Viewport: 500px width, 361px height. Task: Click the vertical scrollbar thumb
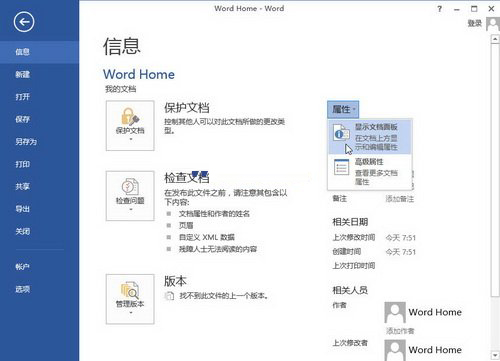coord(495,170)
